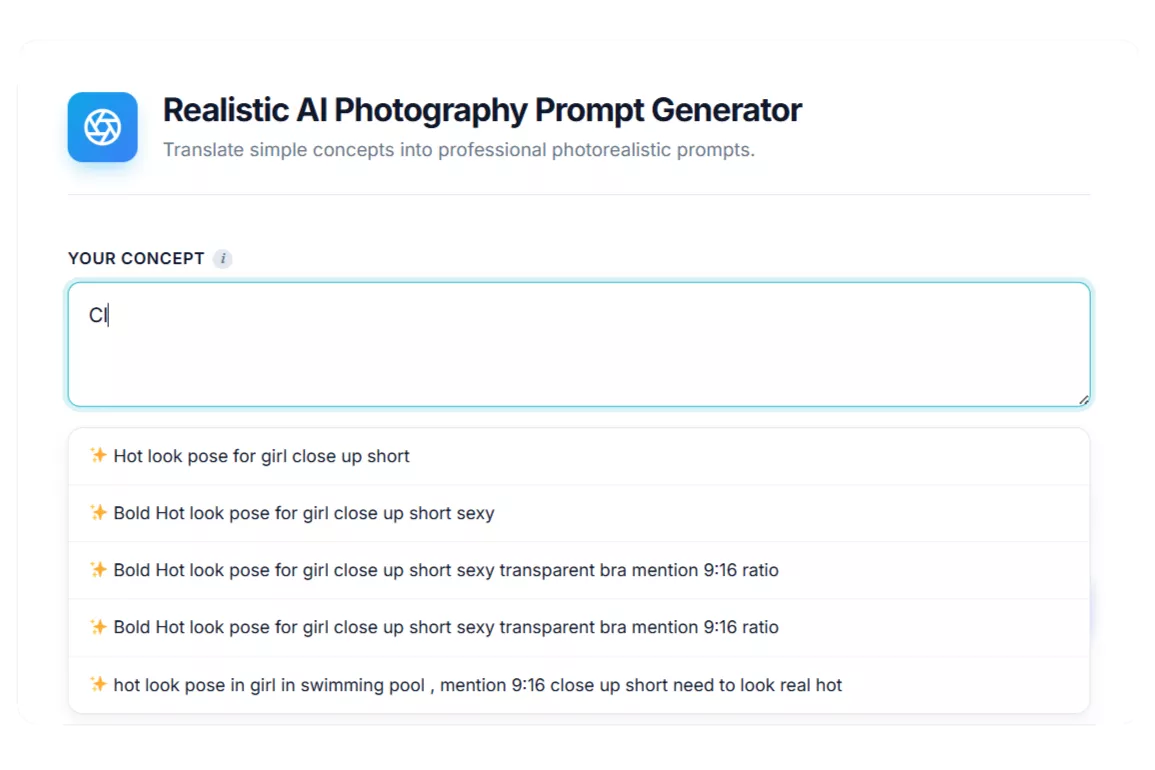Click the shutter aperture symbol in the header
The image size is (1155, 770).
(x=101, y=127)
